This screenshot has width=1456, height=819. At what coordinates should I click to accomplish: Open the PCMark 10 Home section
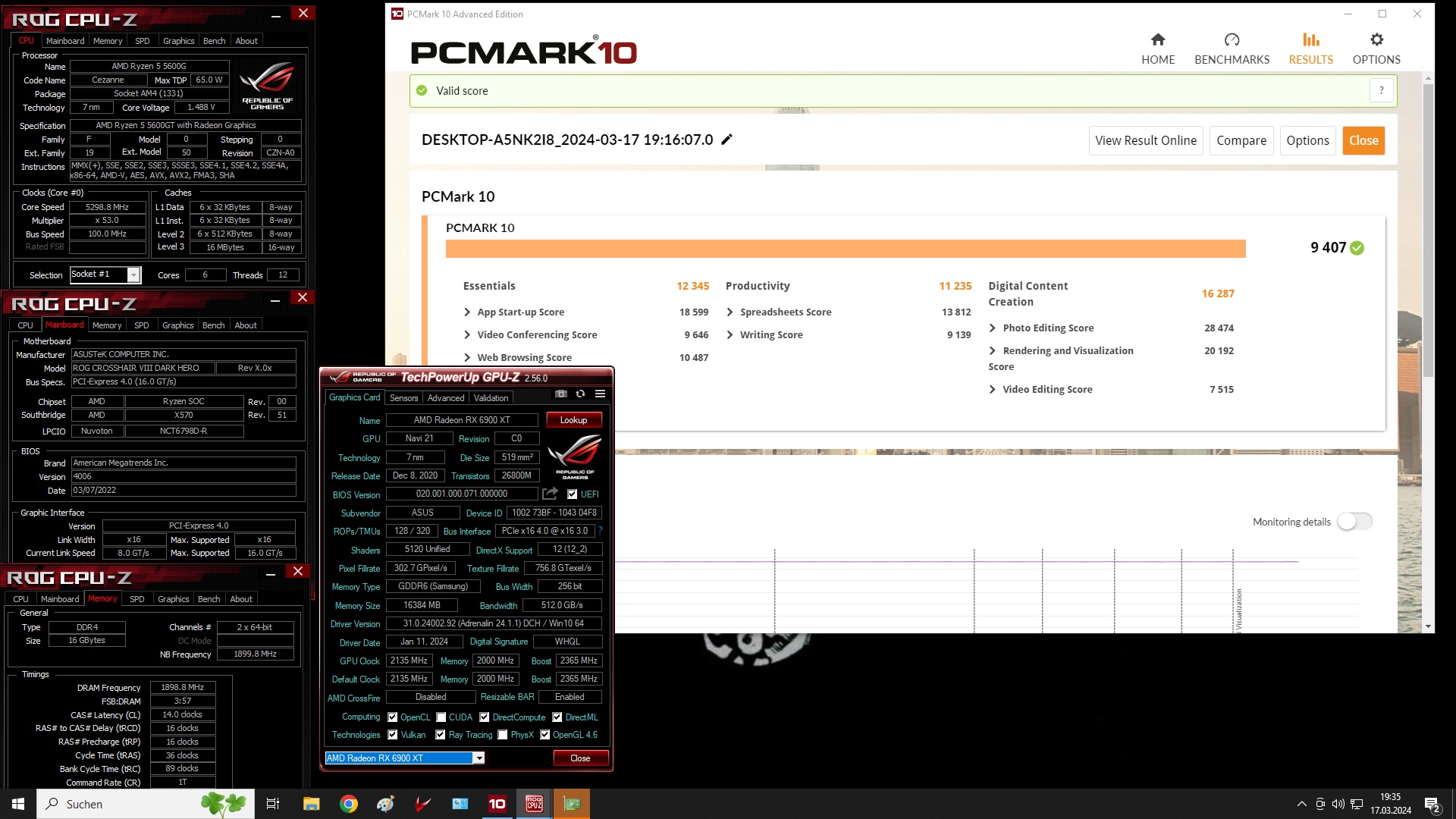pyautogui.click(x=1158, y=49)
